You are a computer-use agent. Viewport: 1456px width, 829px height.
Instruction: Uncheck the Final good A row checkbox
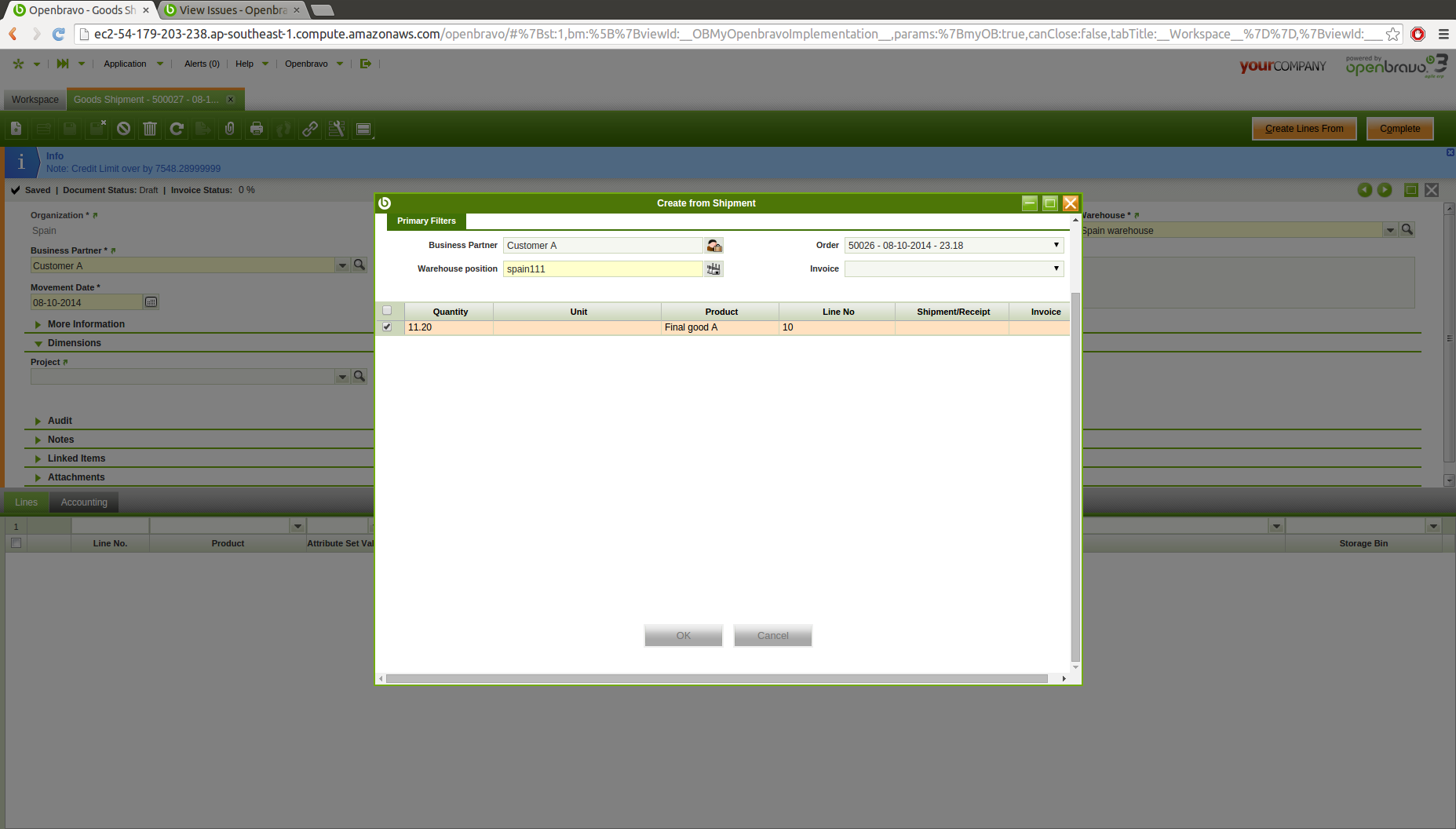coord(387,327)
